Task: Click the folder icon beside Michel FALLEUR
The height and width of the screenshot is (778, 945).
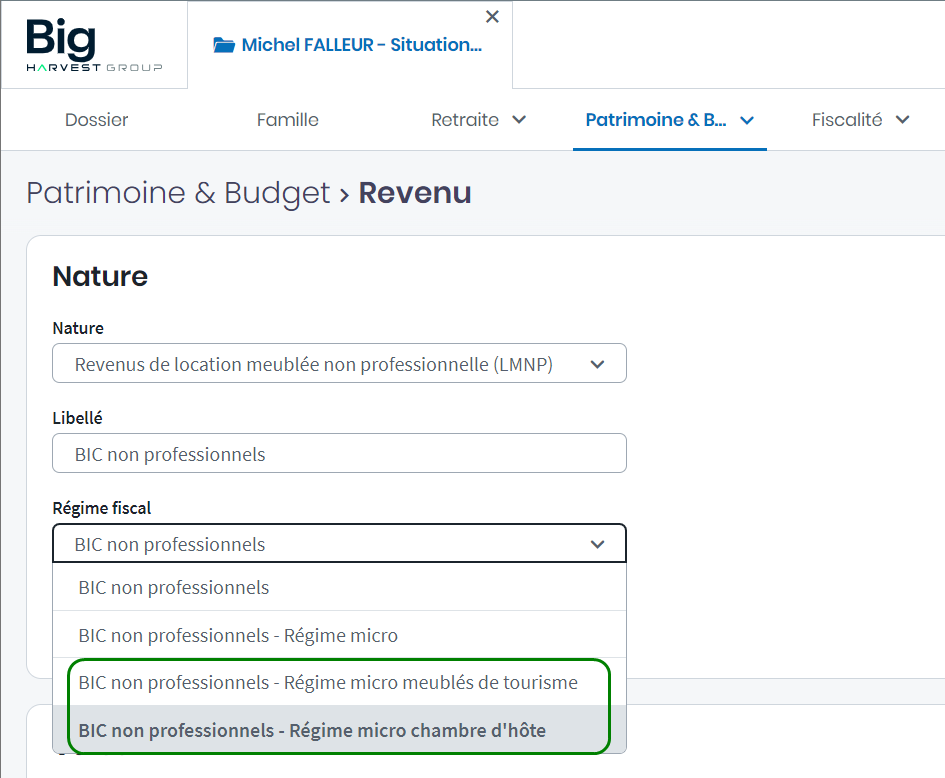Action: coord(224,45)
